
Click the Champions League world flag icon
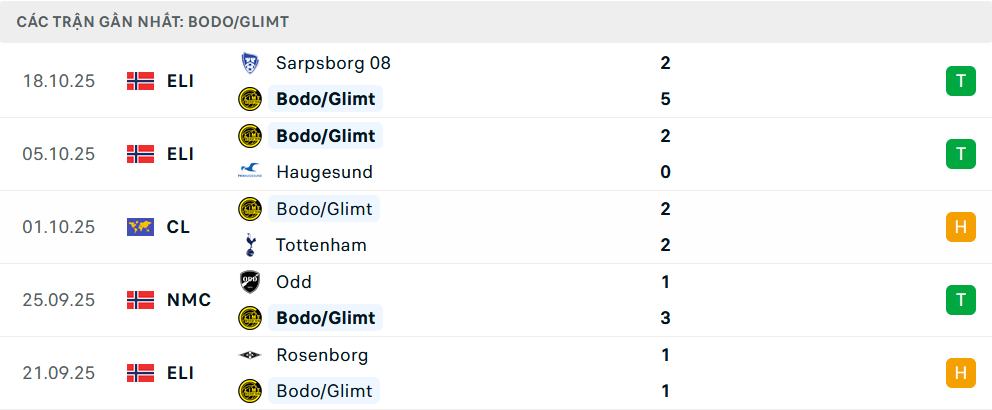(x=140, y=227)
